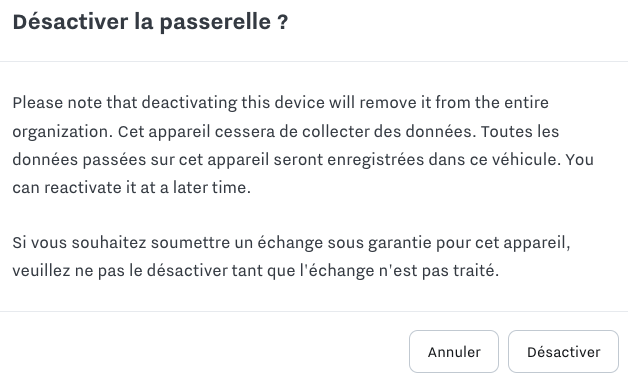The image size is (628, 383).
Task: Click the 'Désactiver la passerelle ?' dialog title
Action: point(150,22)
